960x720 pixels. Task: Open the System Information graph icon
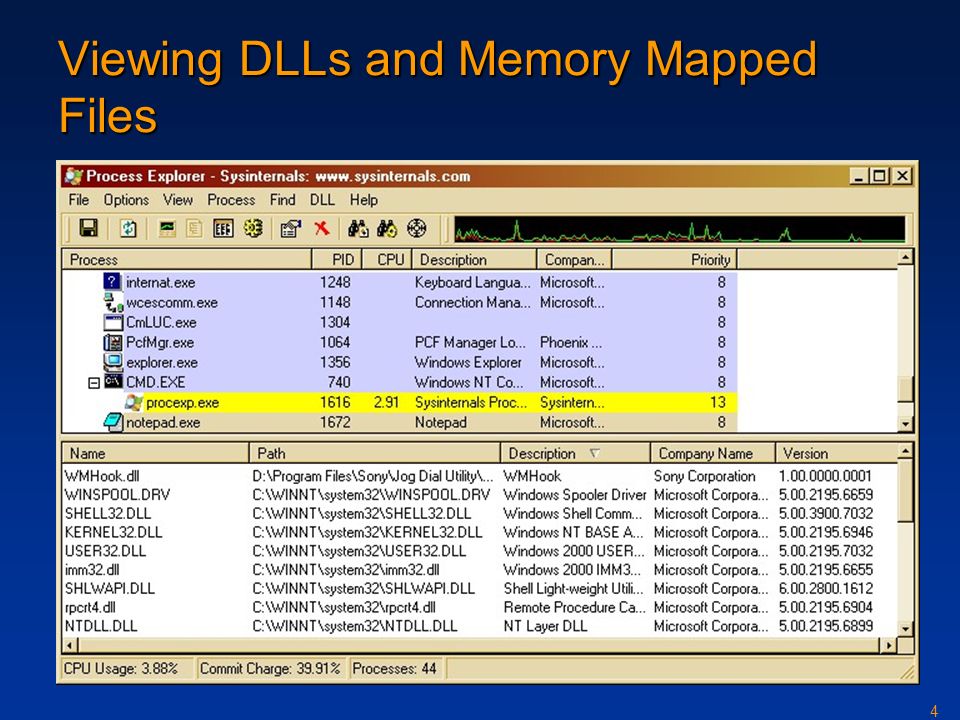[167, 228]
